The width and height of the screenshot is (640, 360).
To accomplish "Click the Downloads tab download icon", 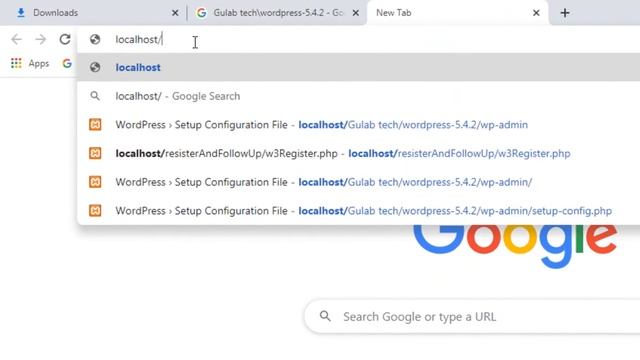I will point(21,13).
